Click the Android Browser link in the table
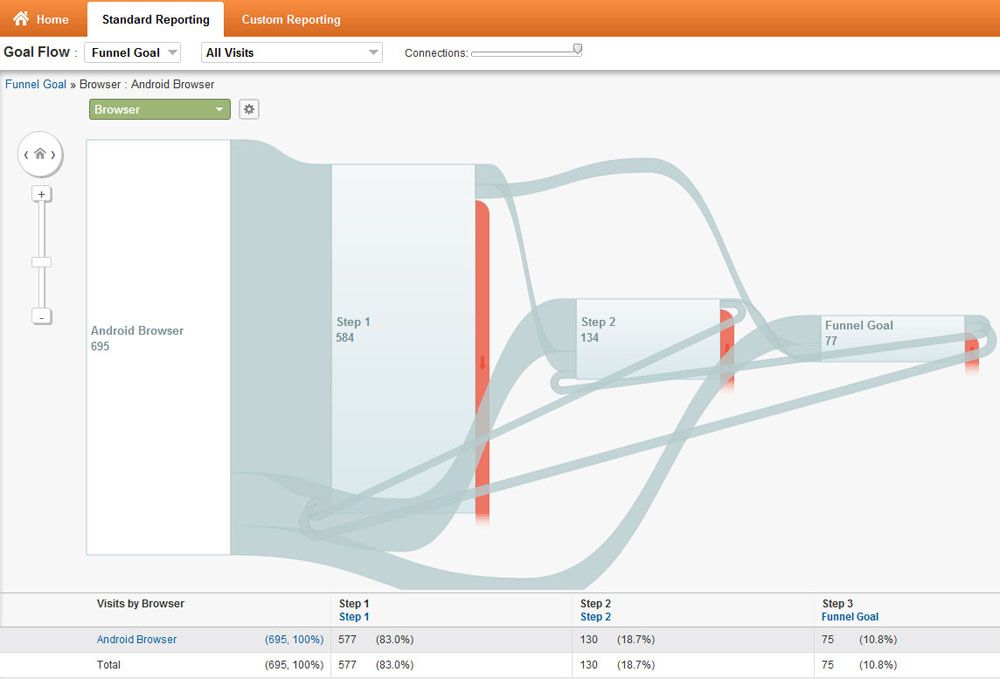This screenshot has height=679, width=1000. (x=137, y=639)
